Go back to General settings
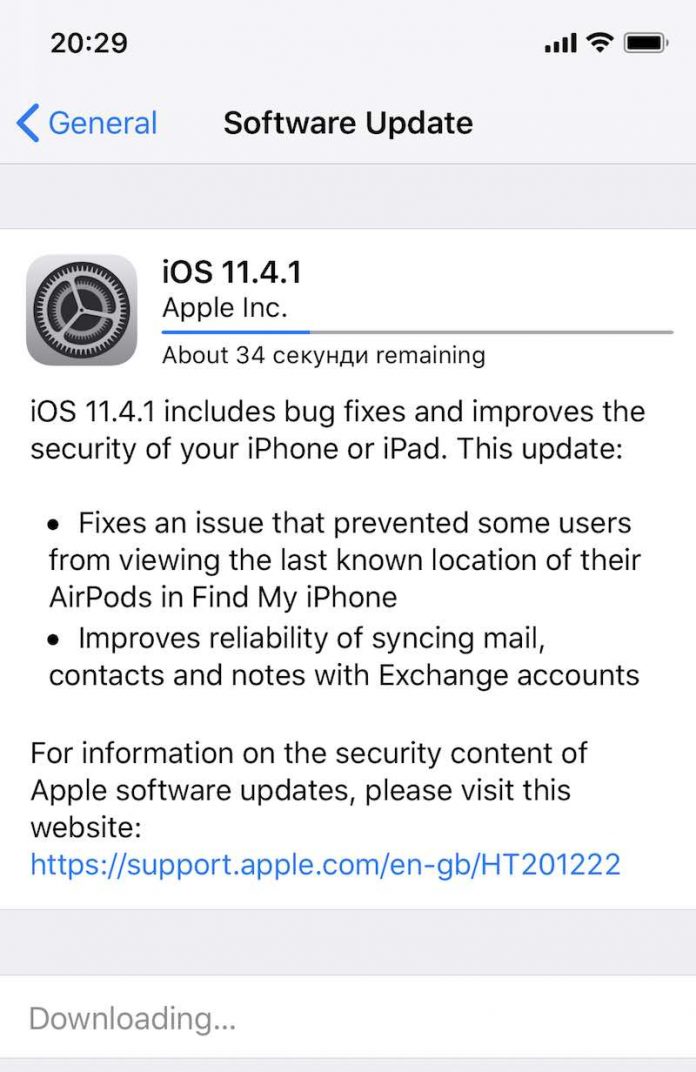The image size is (696, 1072). point(87,123)
